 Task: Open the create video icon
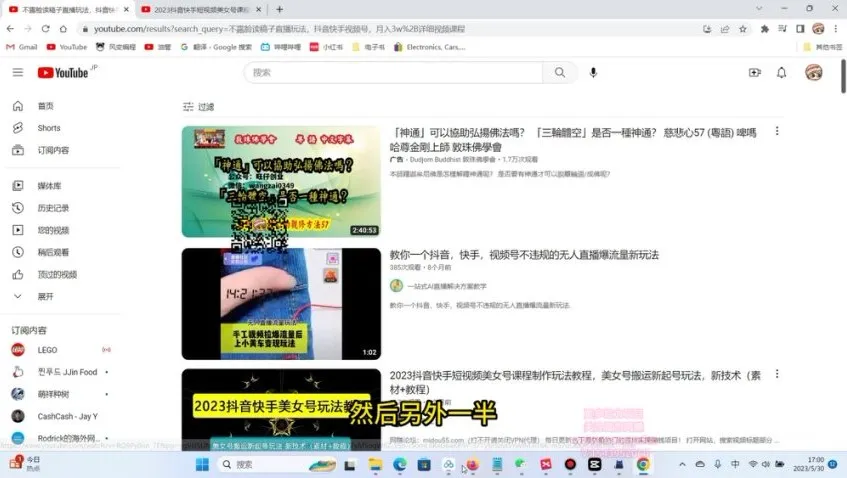(x=754, y=72)
